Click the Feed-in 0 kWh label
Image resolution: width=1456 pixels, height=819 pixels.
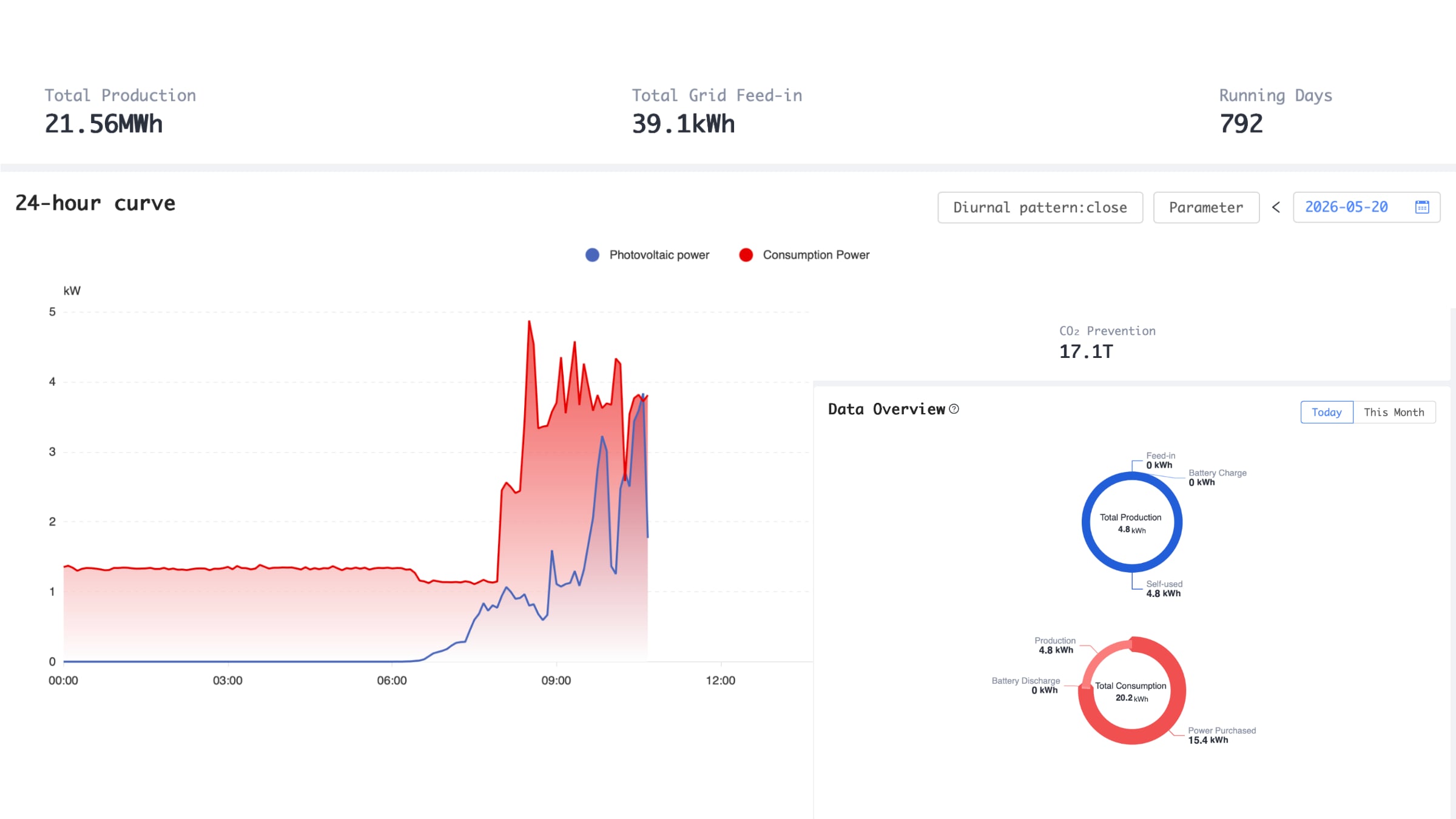pos(1161,460)
